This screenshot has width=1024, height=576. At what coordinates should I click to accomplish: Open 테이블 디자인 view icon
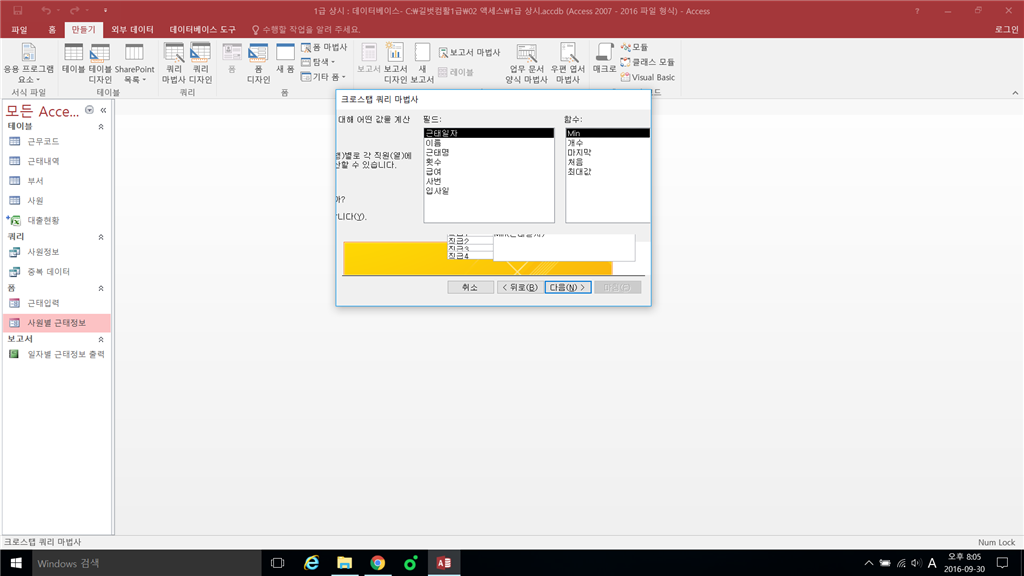[x=100, y=63]
